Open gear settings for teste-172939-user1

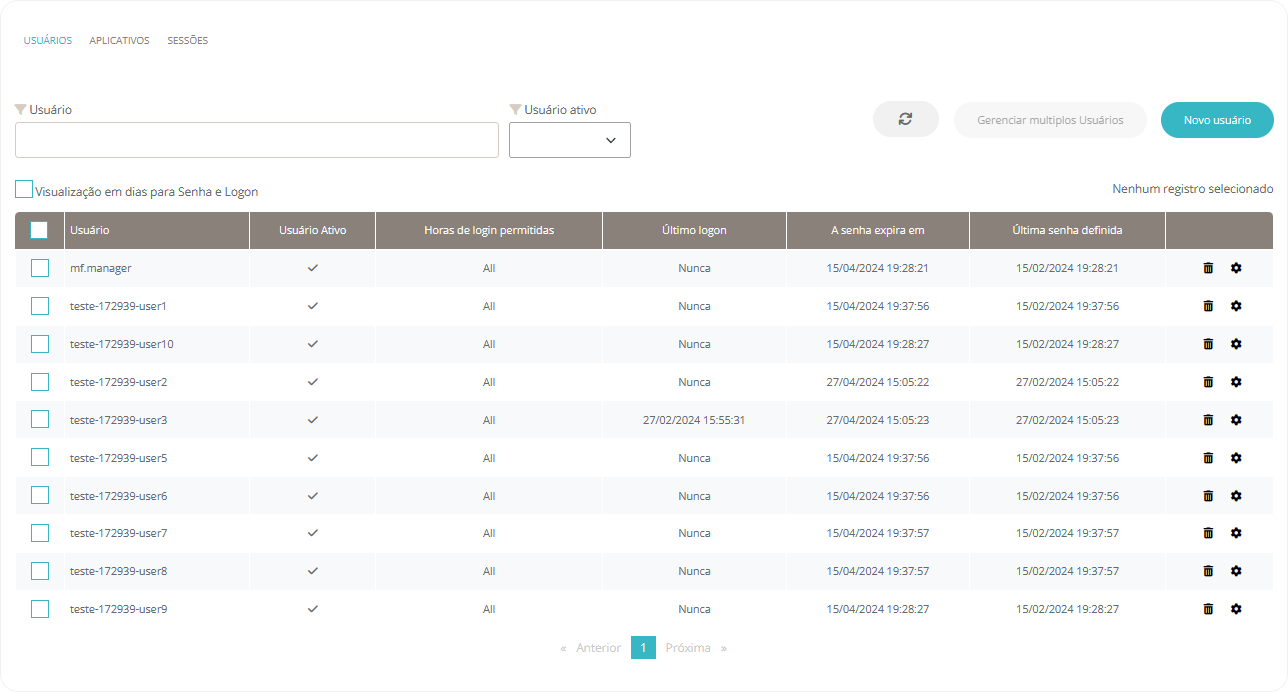tap(1236, 306)
